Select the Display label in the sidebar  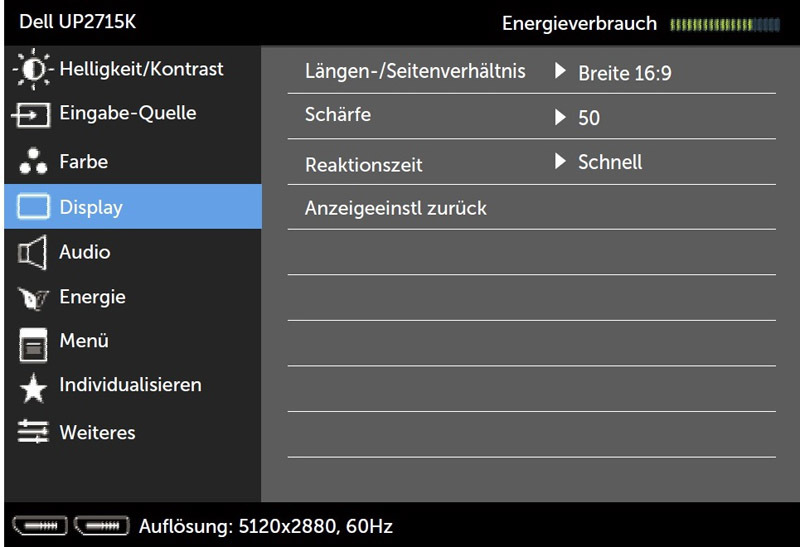pyautogui.click(x=91, y=207)
